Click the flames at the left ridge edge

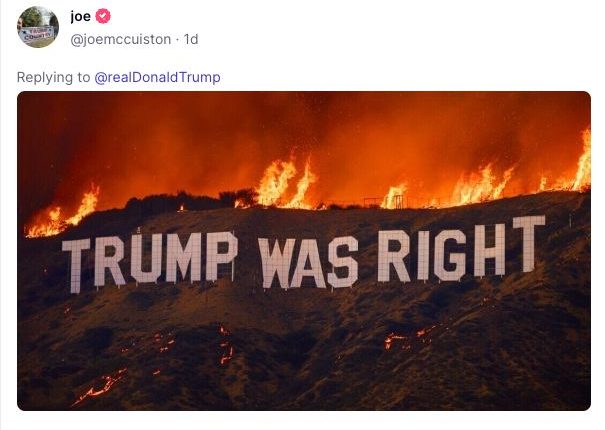(63, 213)
